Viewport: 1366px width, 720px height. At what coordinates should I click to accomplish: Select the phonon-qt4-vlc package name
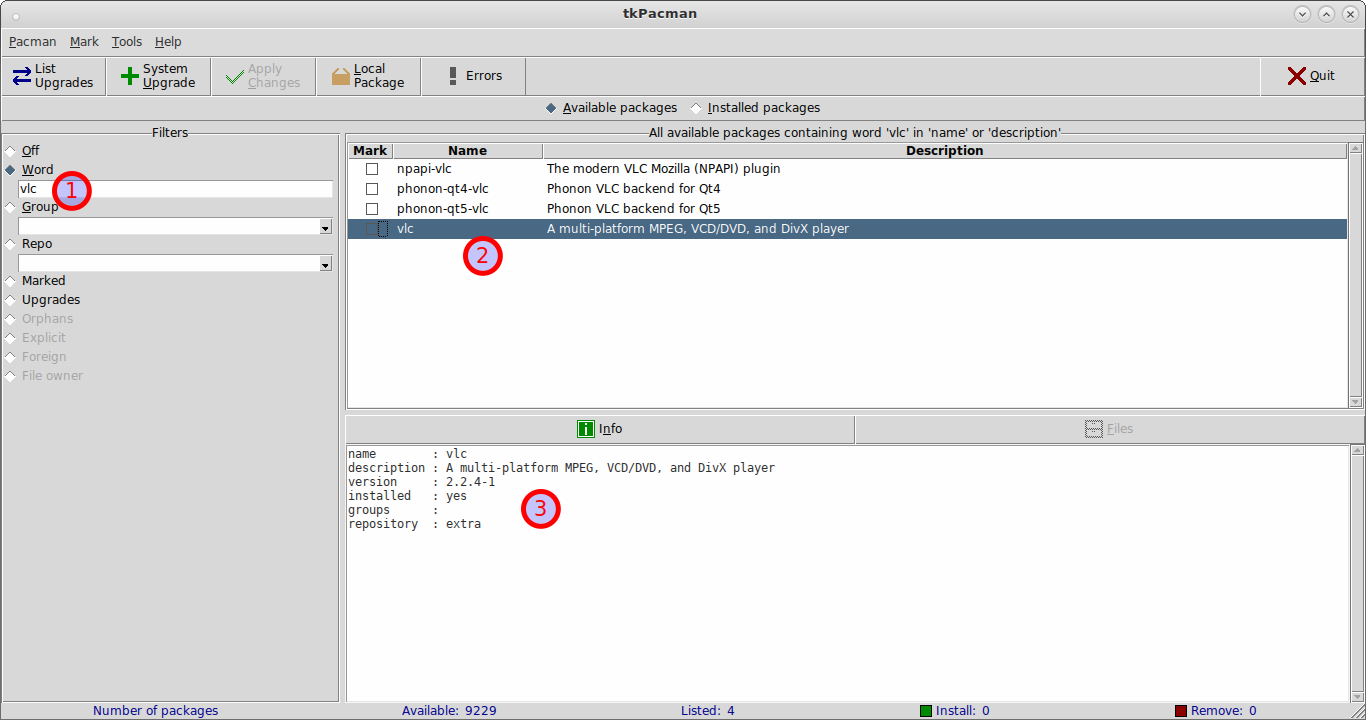[442, 189]
